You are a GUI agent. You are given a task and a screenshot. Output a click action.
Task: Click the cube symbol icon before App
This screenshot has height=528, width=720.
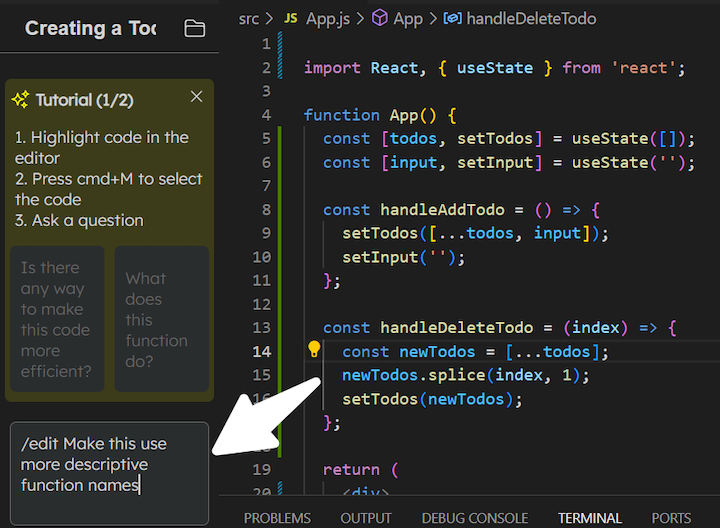pos(380,18)
